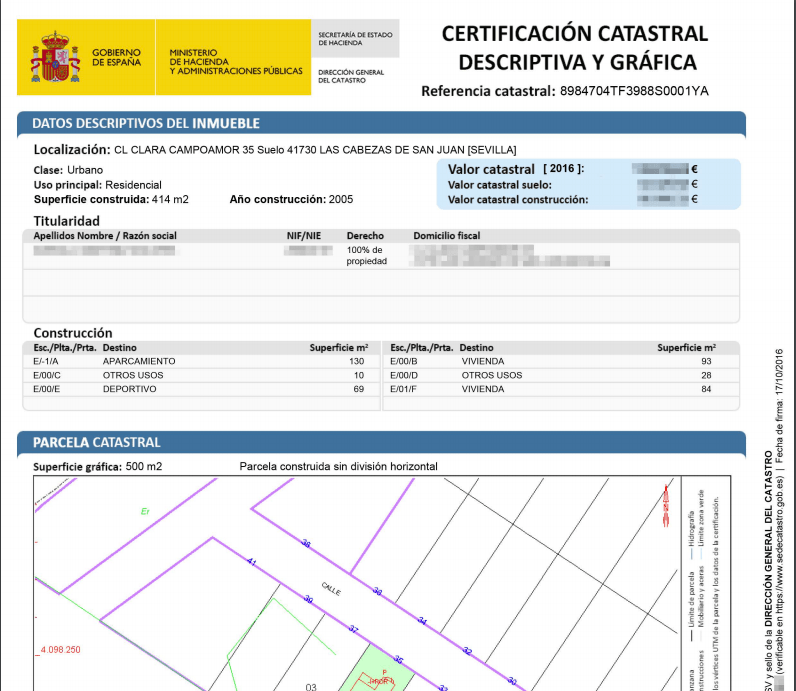Click Parcela construida sin división horizontal text
The width and height of the screenshot is (796, 691).
[x=338, y=466]
